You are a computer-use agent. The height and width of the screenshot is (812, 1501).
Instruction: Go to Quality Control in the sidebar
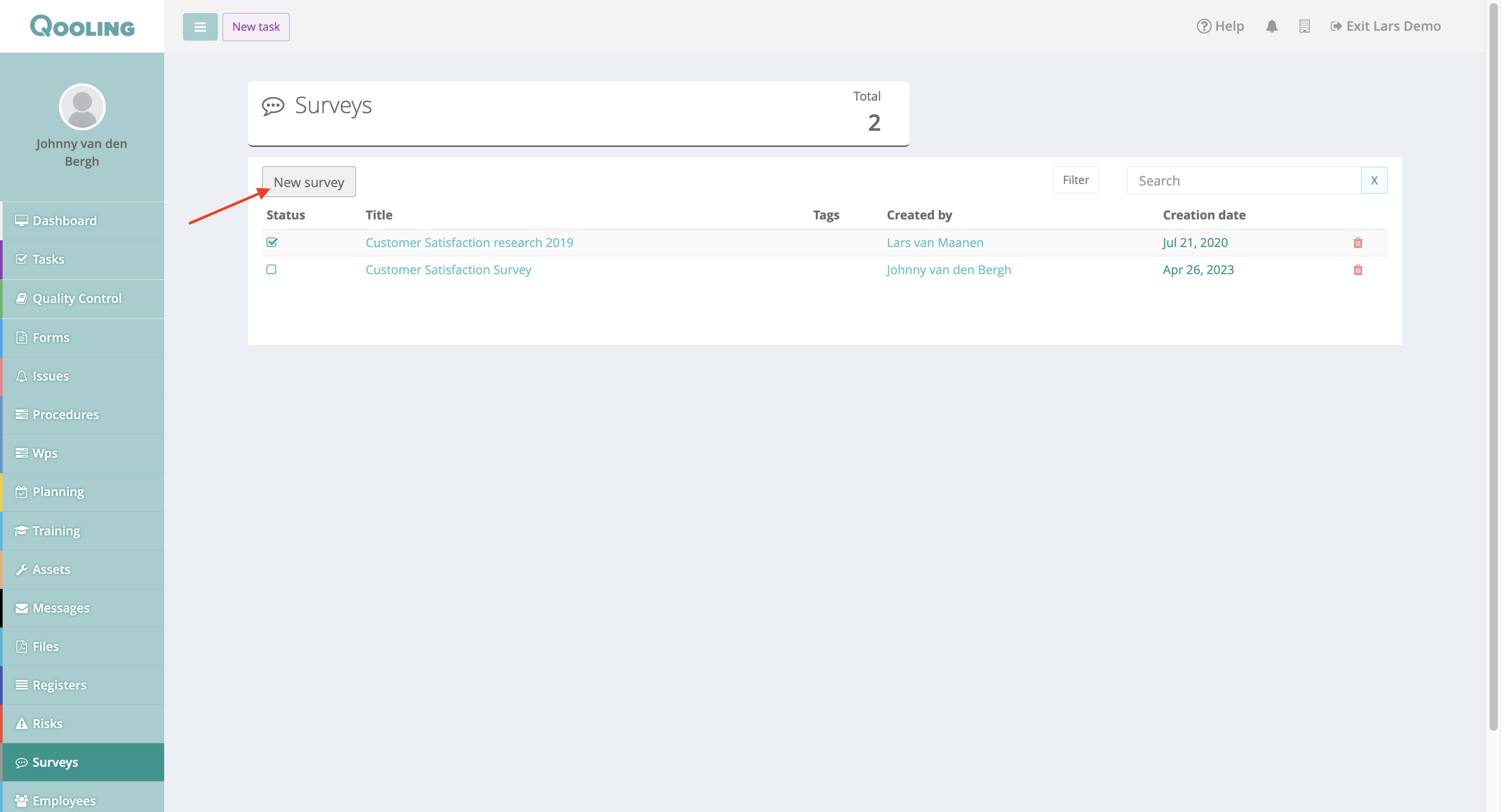click(x=77, y=298)
